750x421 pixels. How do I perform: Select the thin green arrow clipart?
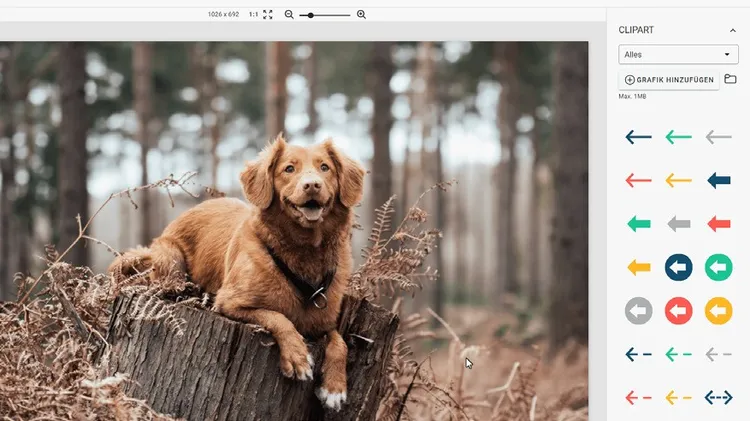click(678, 137)
